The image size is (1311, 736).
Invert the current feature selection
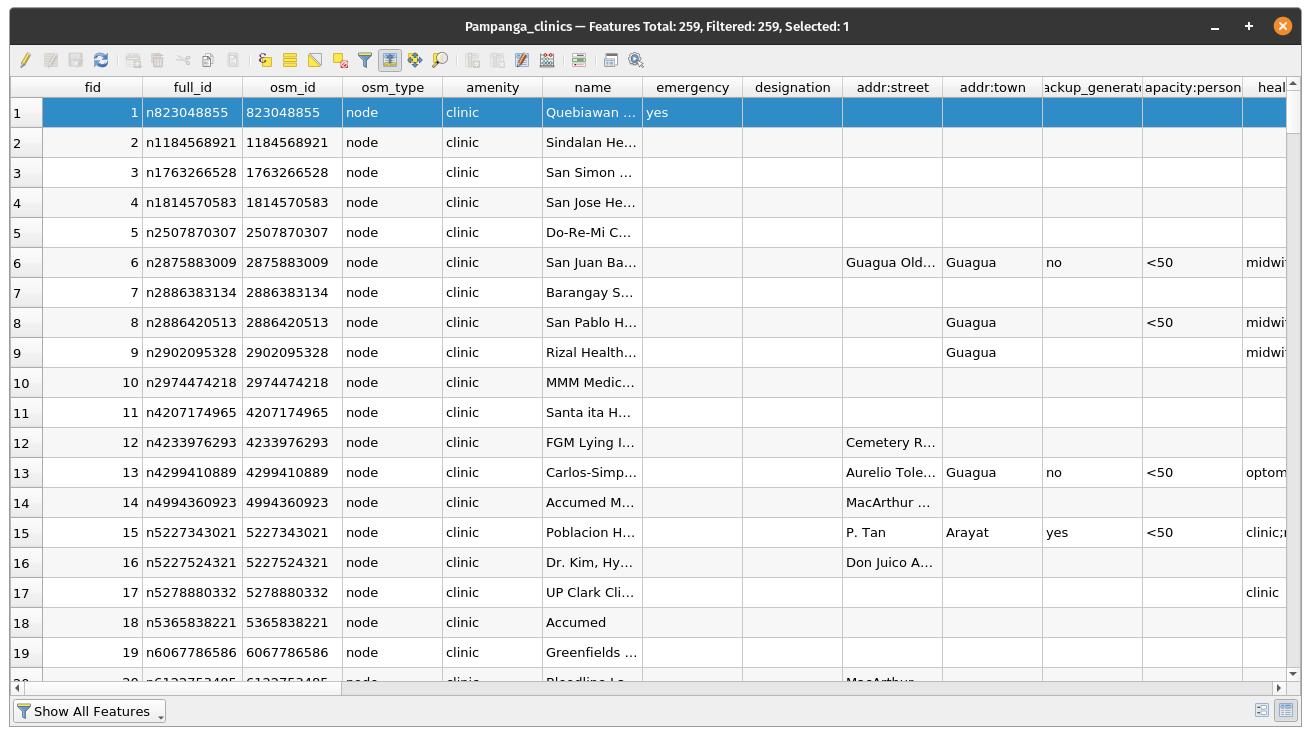(315, 60)
